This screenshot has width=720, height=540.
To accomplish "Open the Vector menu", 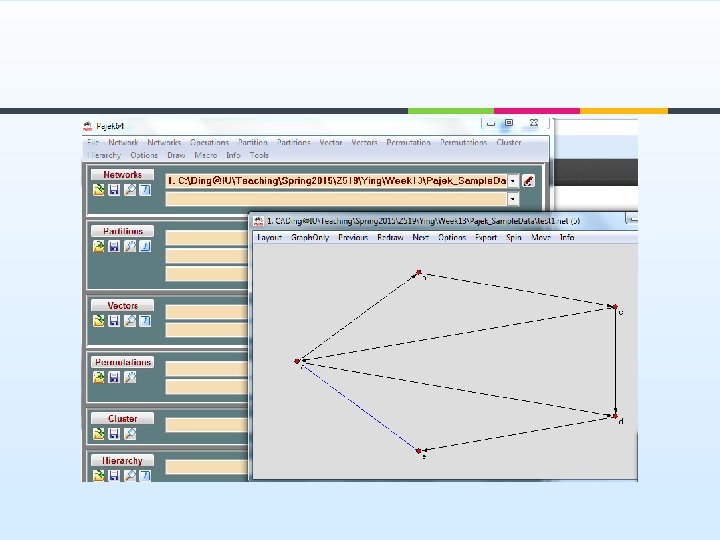I will [x=331, y=142].
